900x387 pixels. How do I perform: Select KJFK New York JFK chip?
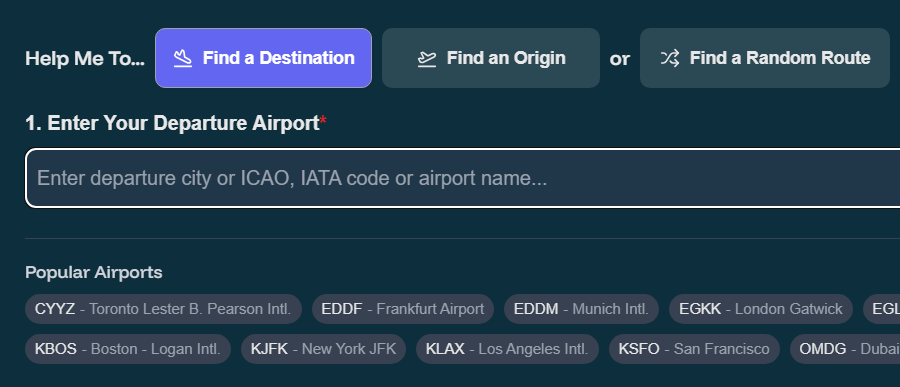[x=323, y=349]
